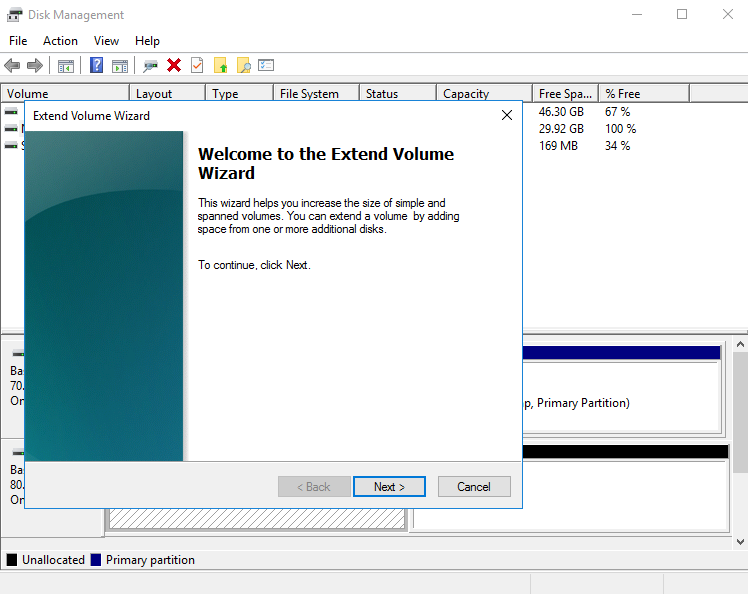
Task: Click the yellow folder with green arrow icon
Action: pyautogui.click(x=220, y=65)
